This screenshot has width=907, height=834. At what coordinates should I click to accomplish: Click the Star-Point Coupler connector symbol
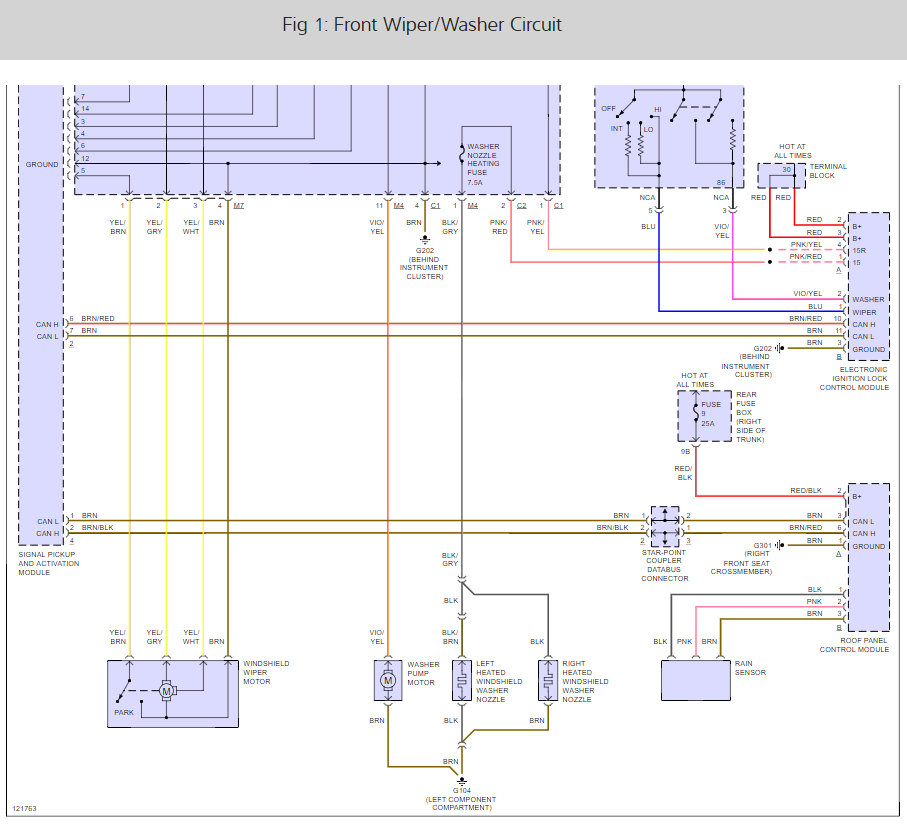[665, 526]
